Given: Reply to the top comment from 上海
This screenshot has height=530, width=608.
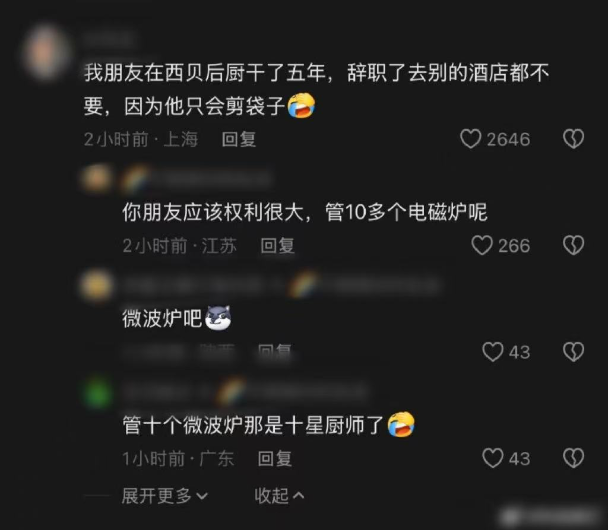Looking at the screenshot, I should point(239,139).
